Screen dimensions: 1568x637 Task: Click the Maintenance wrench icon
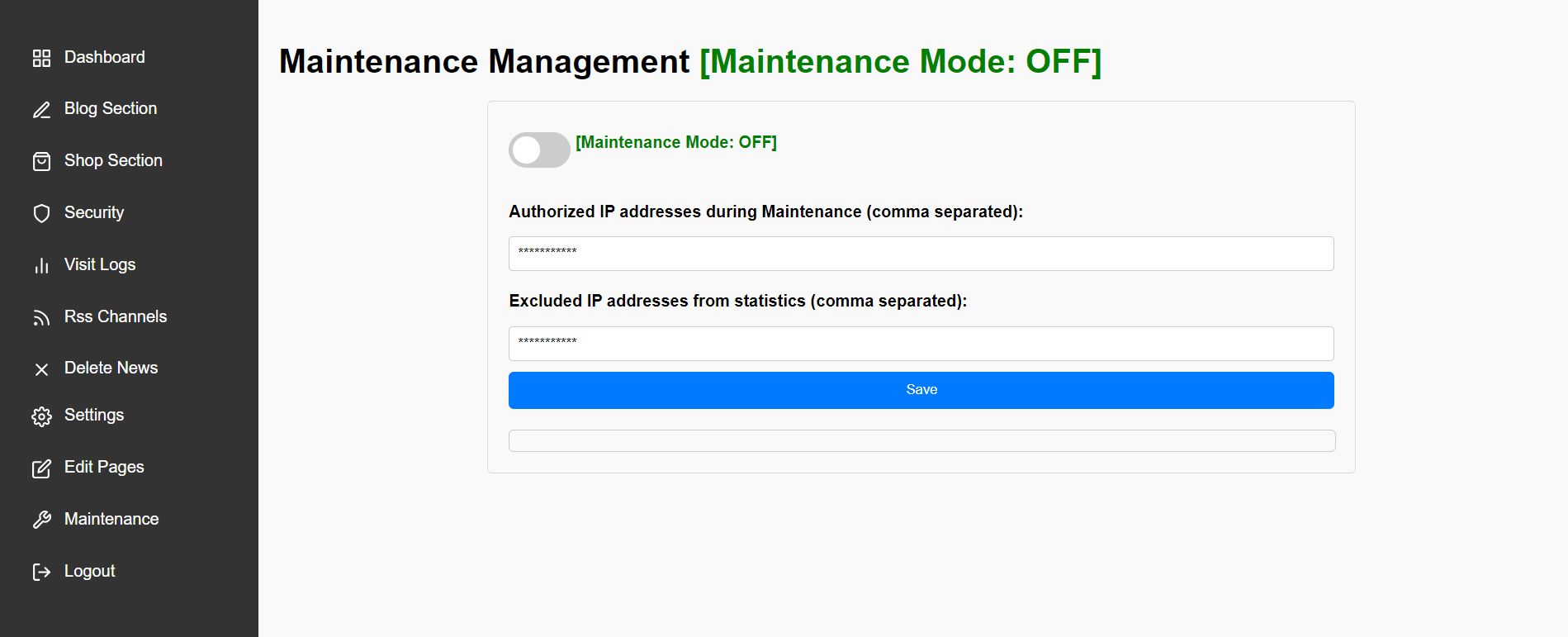pyautogui.click(x=41, y=520)
